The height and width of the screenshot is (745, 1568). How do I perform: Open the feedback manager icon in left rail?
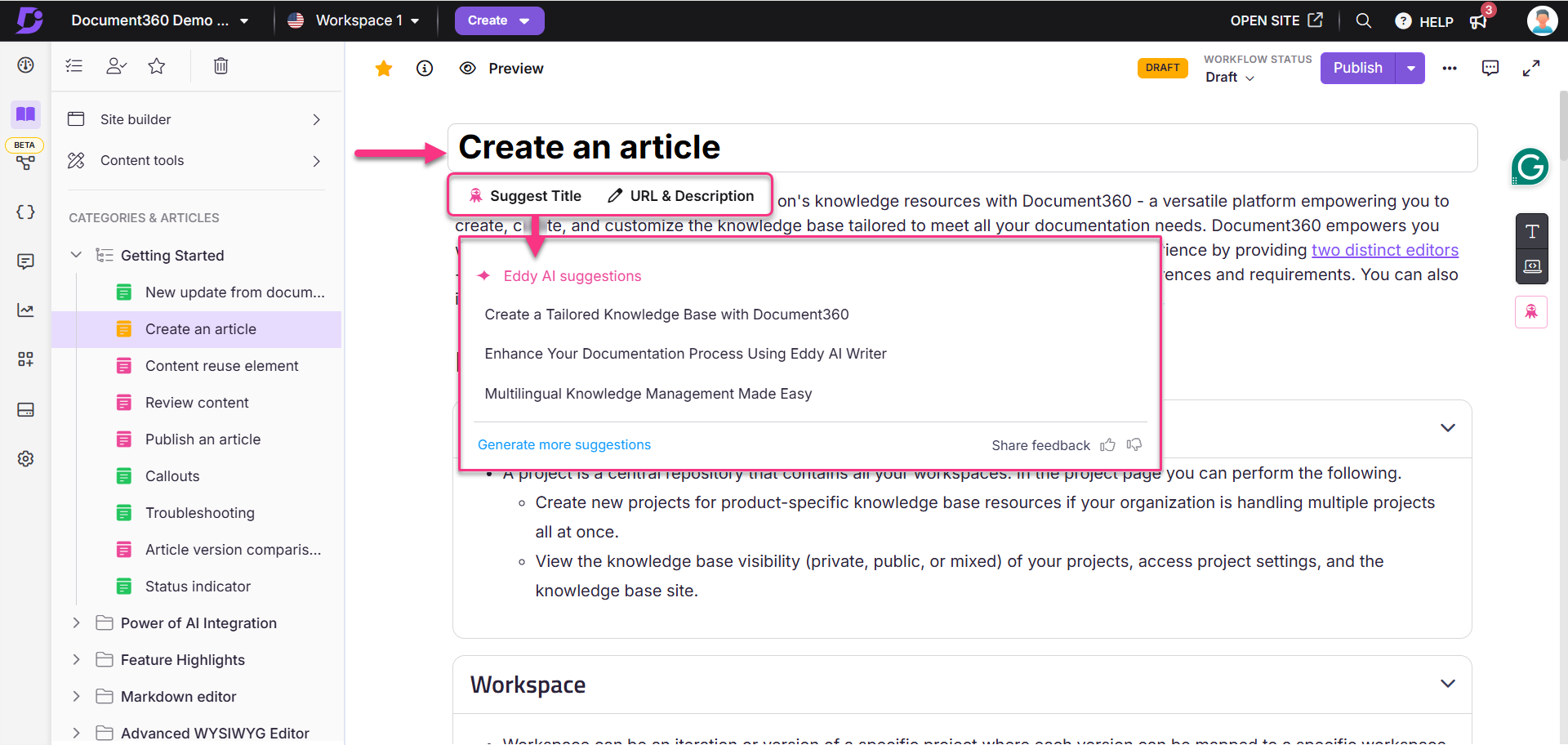(25, 261)
